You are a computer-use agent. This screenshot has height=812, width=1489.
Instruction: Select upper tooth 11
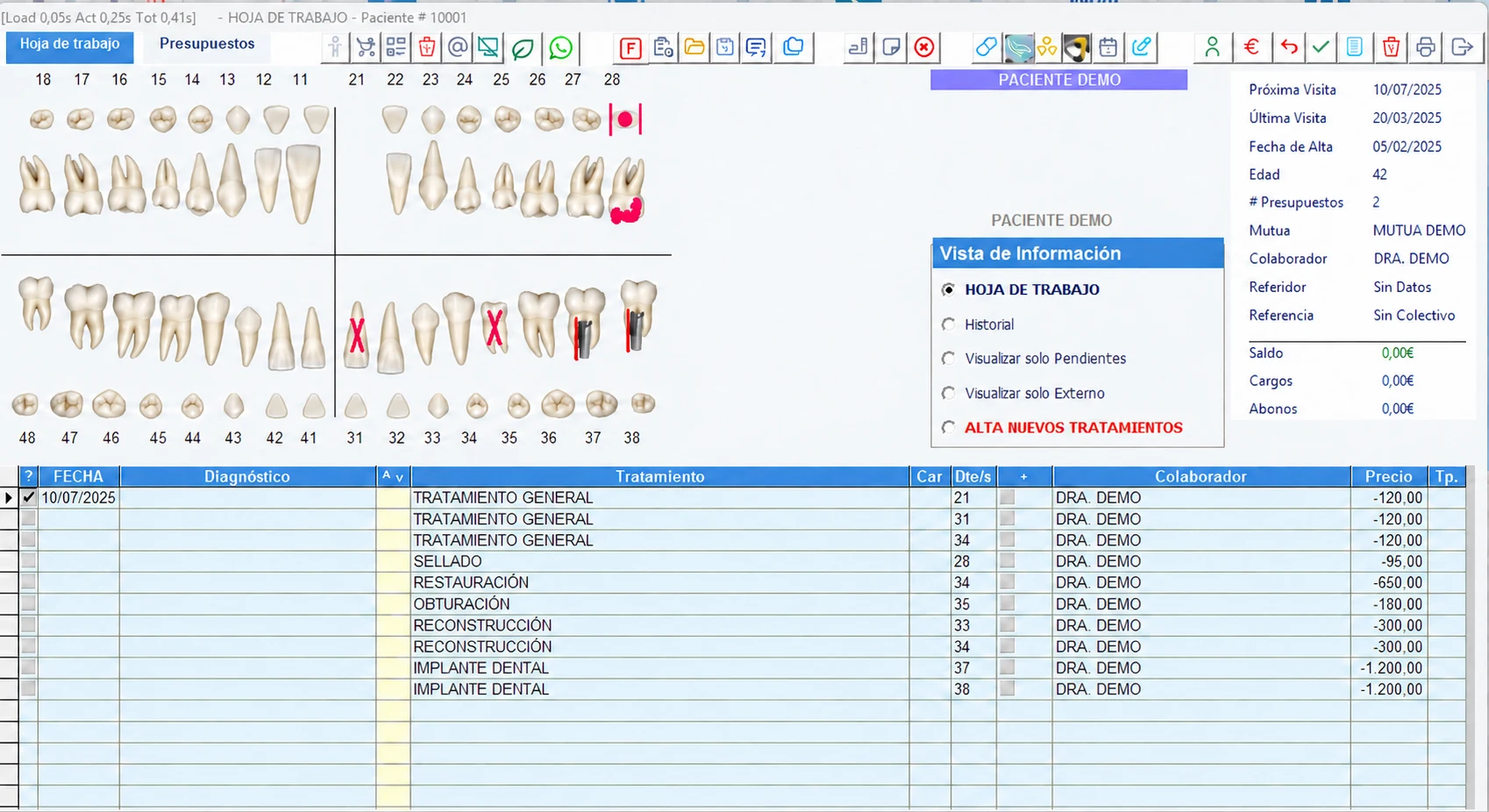point(303,182)
